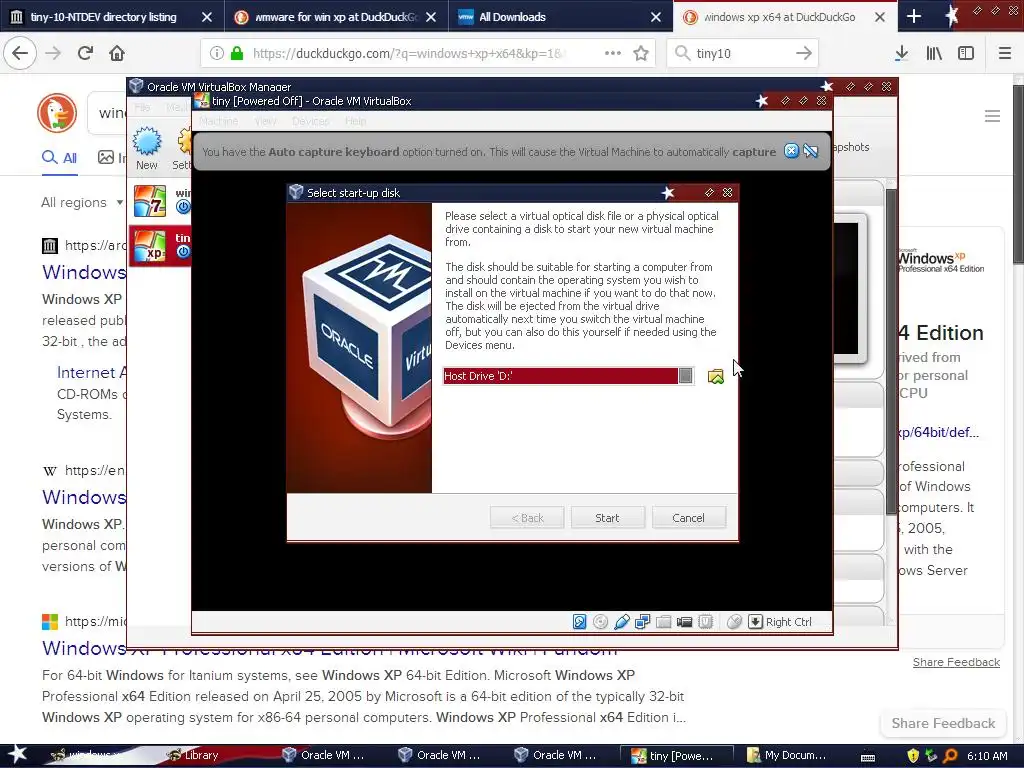Viewport: 1024px width, 768px height.
Task: Dismiss the Auto capture keyboard notification
Action: 792,151
